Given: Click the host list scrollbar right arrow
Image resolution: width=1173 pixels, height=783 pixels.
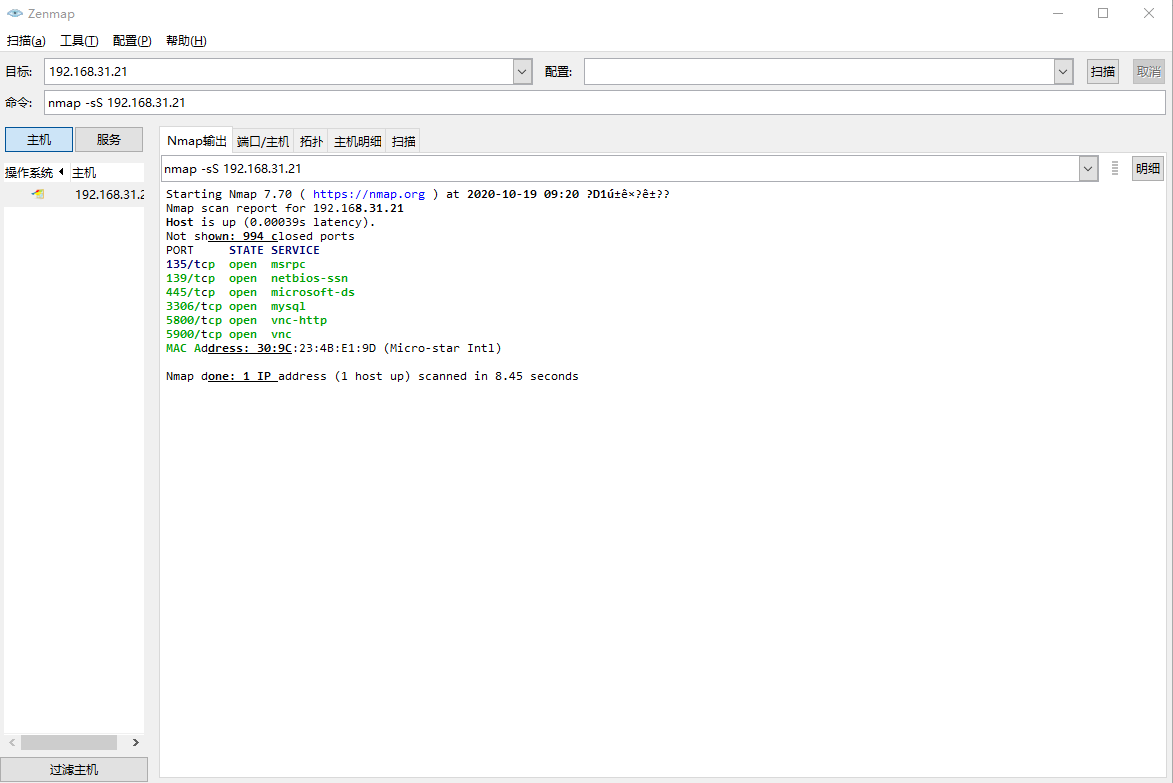Looking at the screenshot, I should pos(135,743).
